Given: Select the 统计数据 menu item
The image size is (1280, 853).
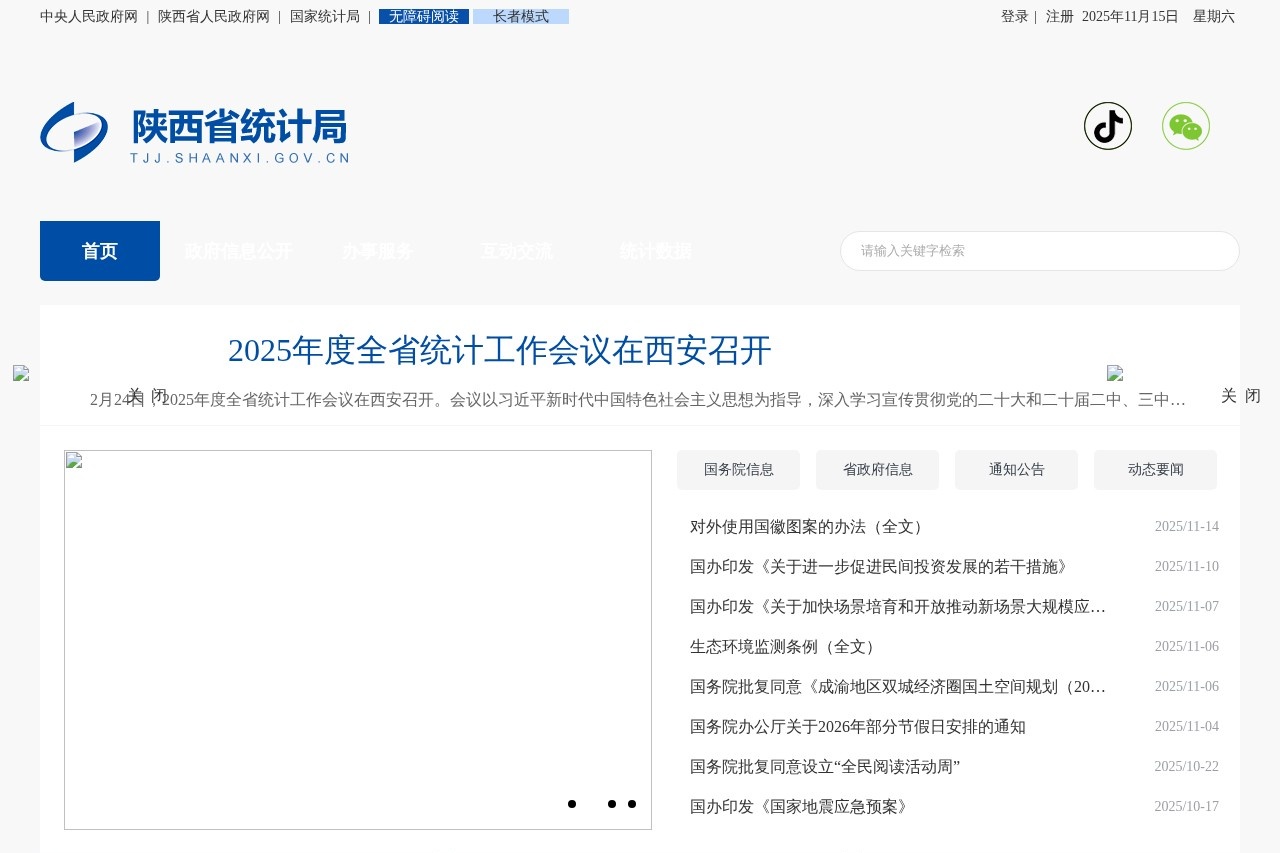Looking at the screenshot, I should click(x=655, y=251).
